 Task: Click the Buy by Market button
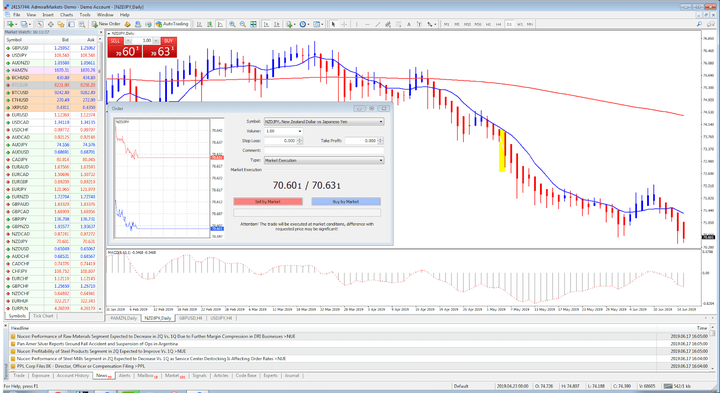[x=346, y=202]
